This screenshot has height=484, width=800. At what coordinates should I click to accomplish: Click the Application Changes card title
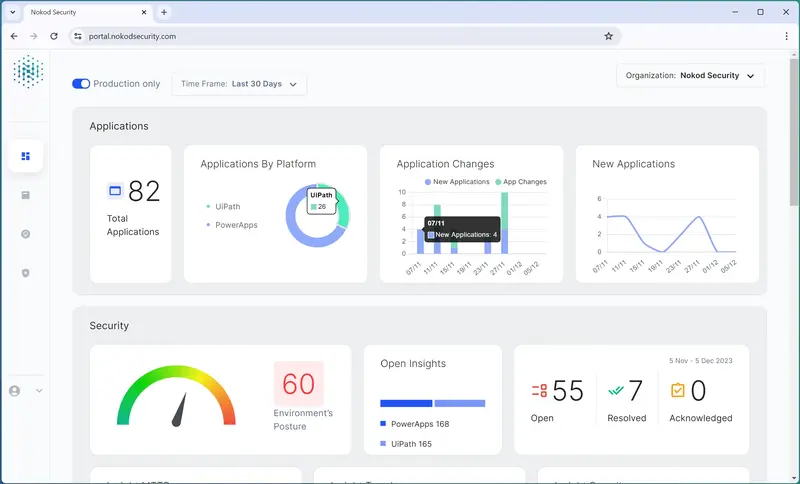(x=445, y=164)
